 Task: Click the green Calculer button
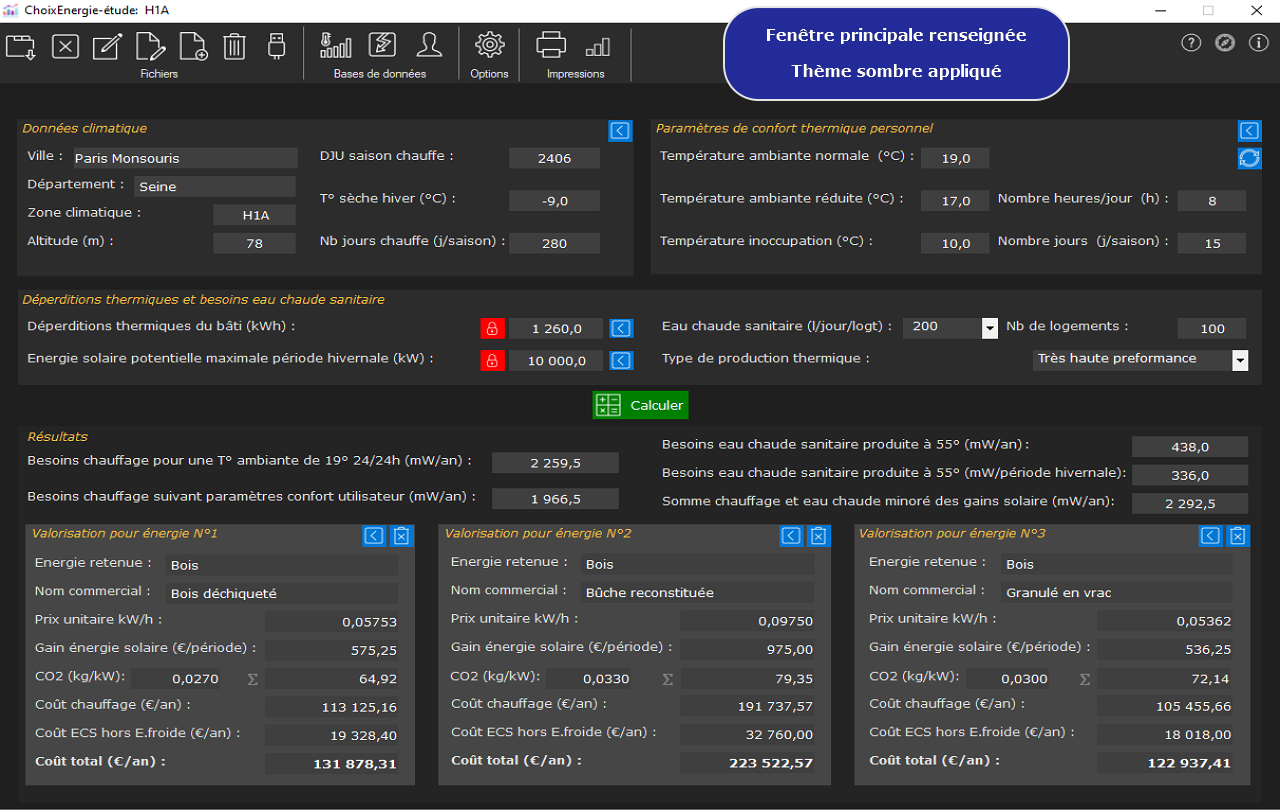point(640,405)
